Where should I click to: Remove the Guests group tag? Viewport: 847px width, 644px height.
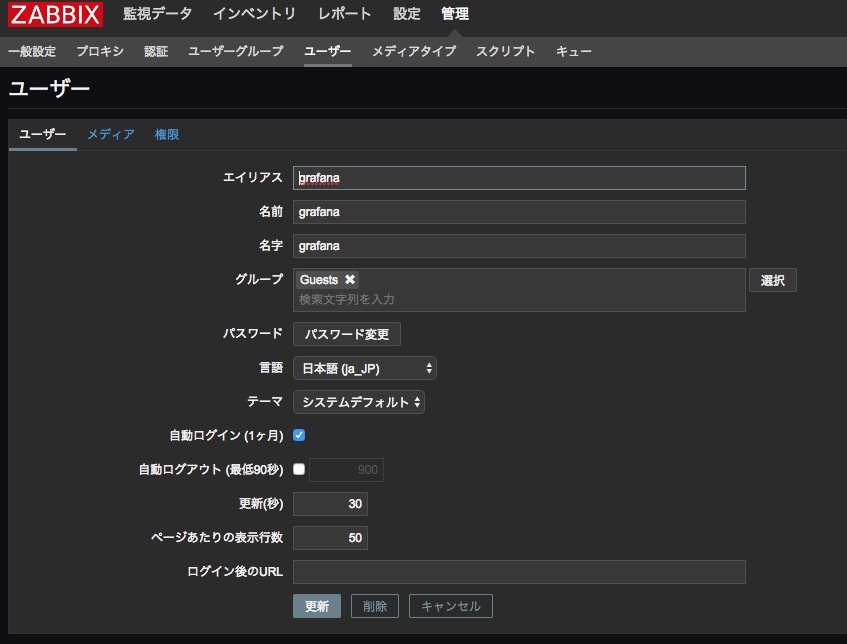pos(349,280)
